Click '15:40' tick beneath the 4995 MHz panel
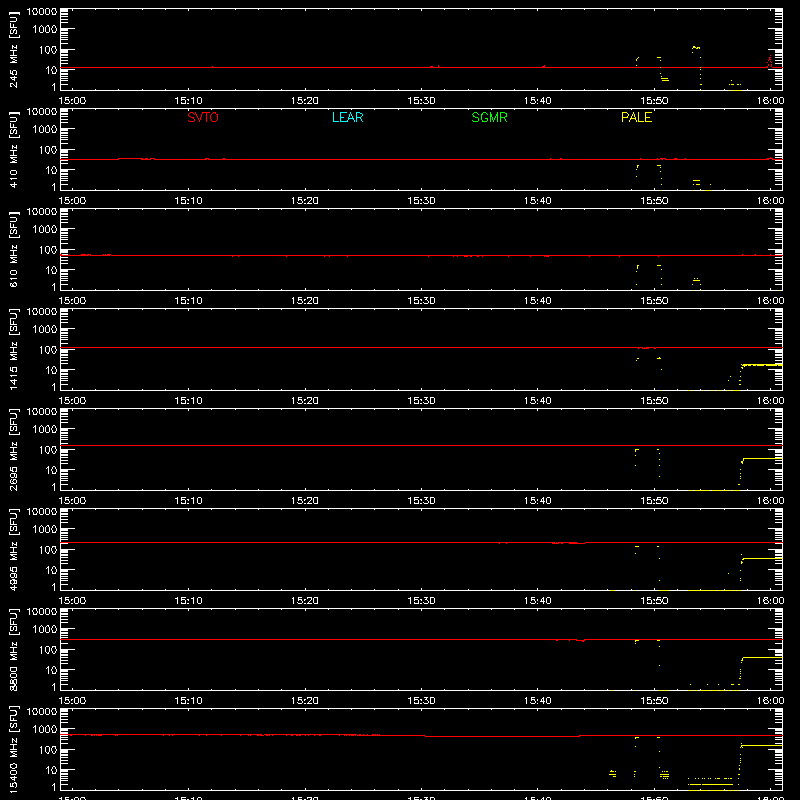Viewport: 800px width, 800px height. coord(538,601)
